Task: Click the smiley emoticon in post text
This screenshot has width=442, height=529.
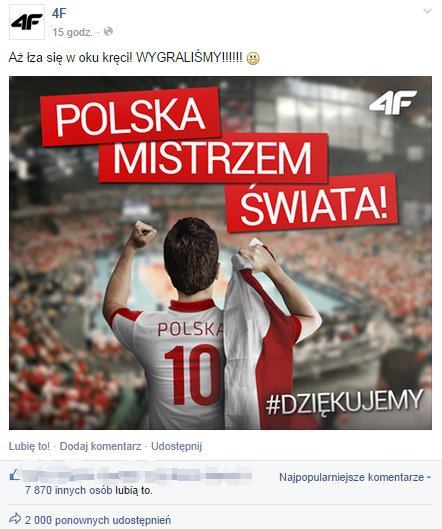Action: point(253,58)
